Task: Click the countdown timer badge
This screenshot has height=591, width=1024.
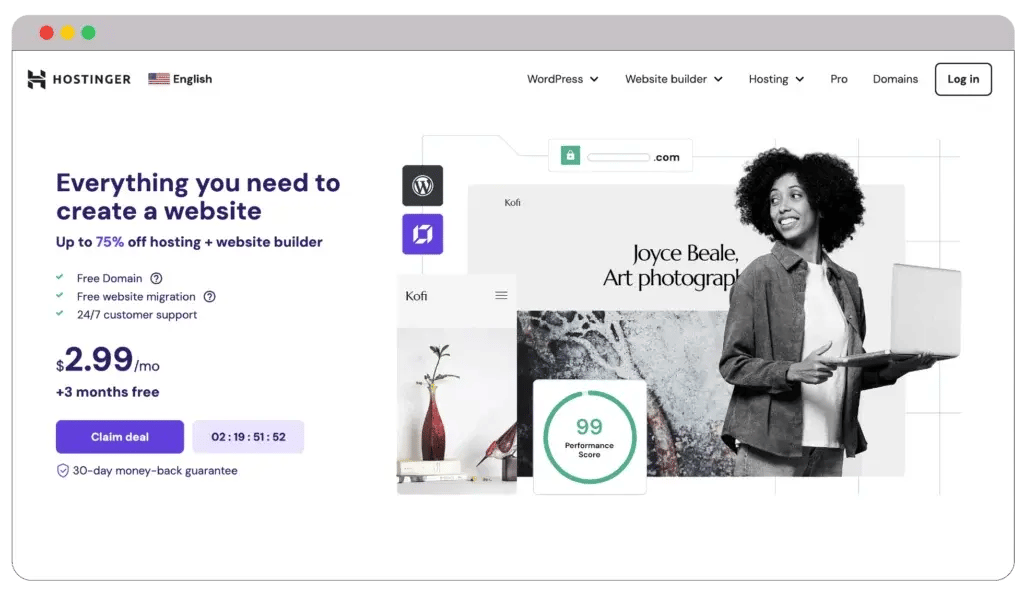Action: tap(248, 437)
